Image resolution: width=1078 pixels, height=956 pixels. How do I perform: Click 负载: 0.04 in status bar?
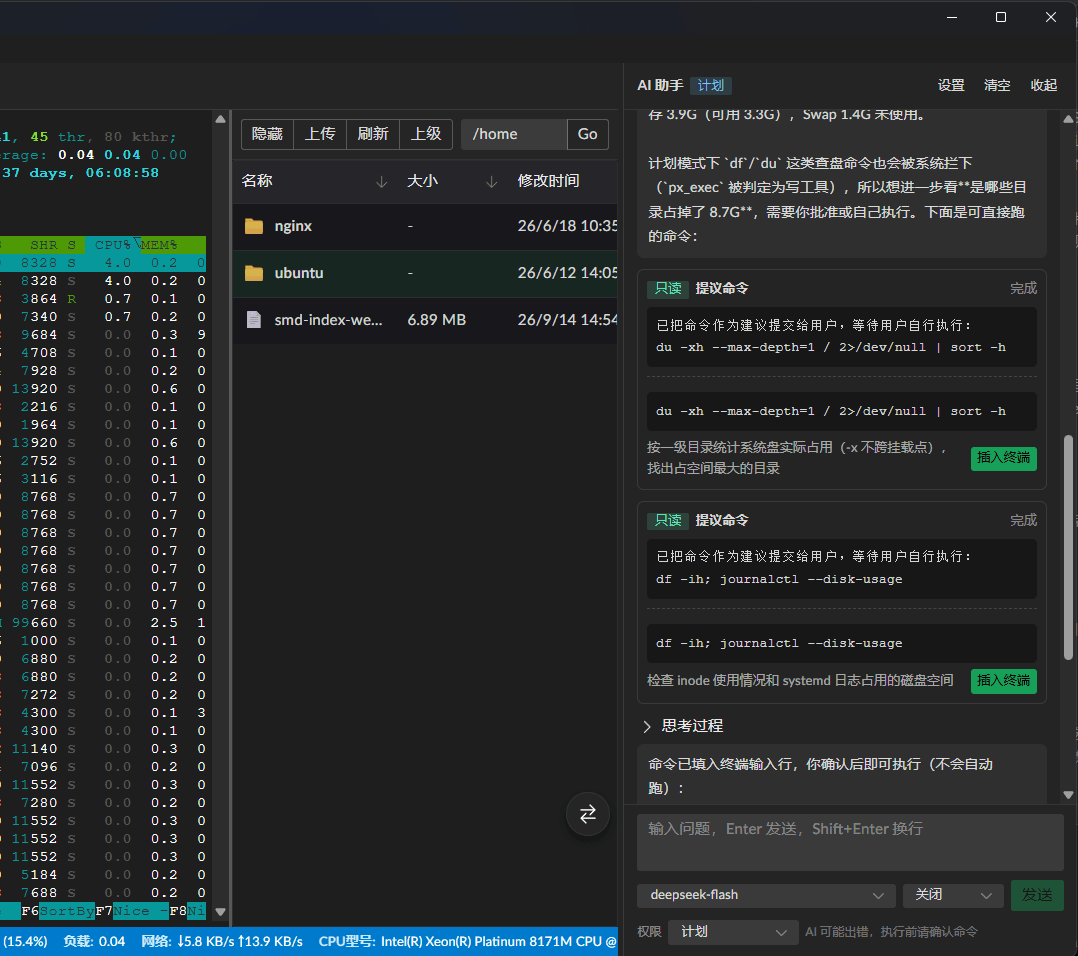tap(94, 942)
